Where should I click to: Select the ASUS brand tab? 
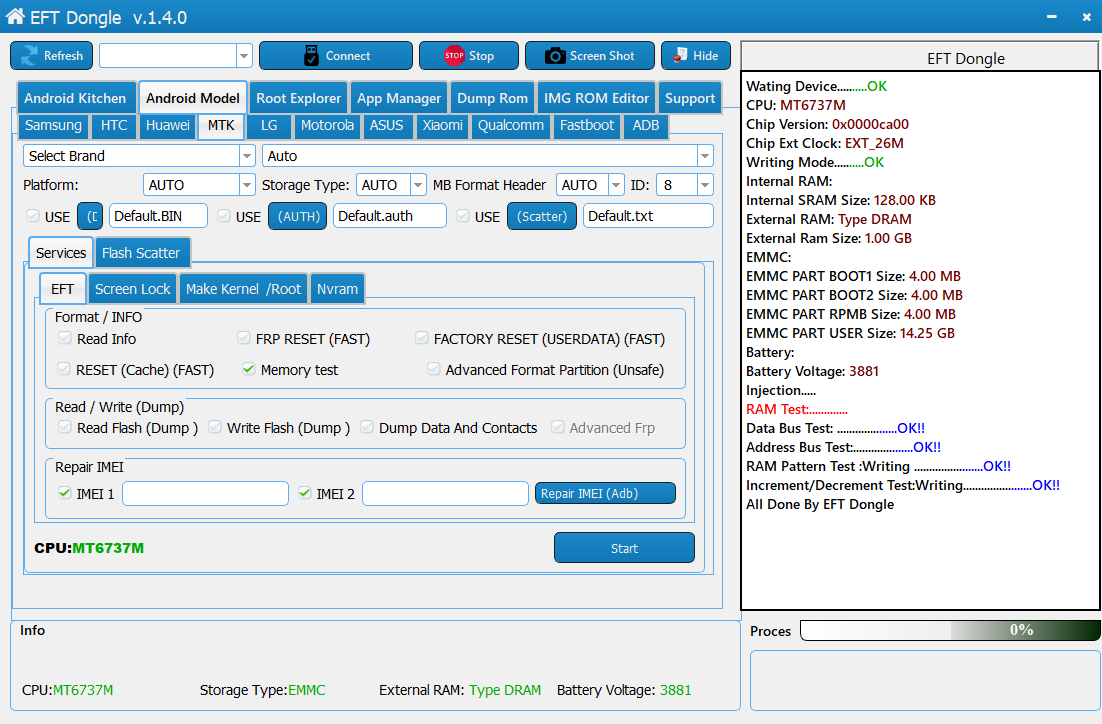pos(387,125)
